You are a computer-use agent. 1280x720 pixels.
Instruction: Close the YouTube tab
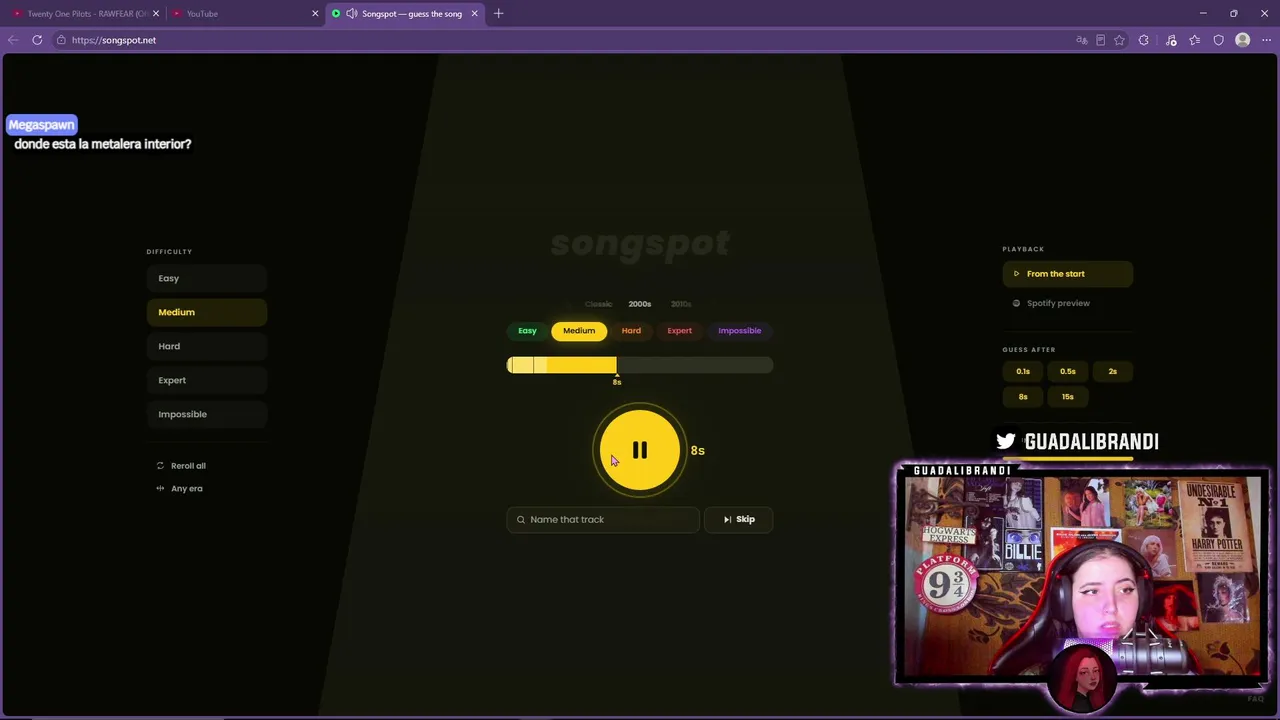(x=315, y=14)
